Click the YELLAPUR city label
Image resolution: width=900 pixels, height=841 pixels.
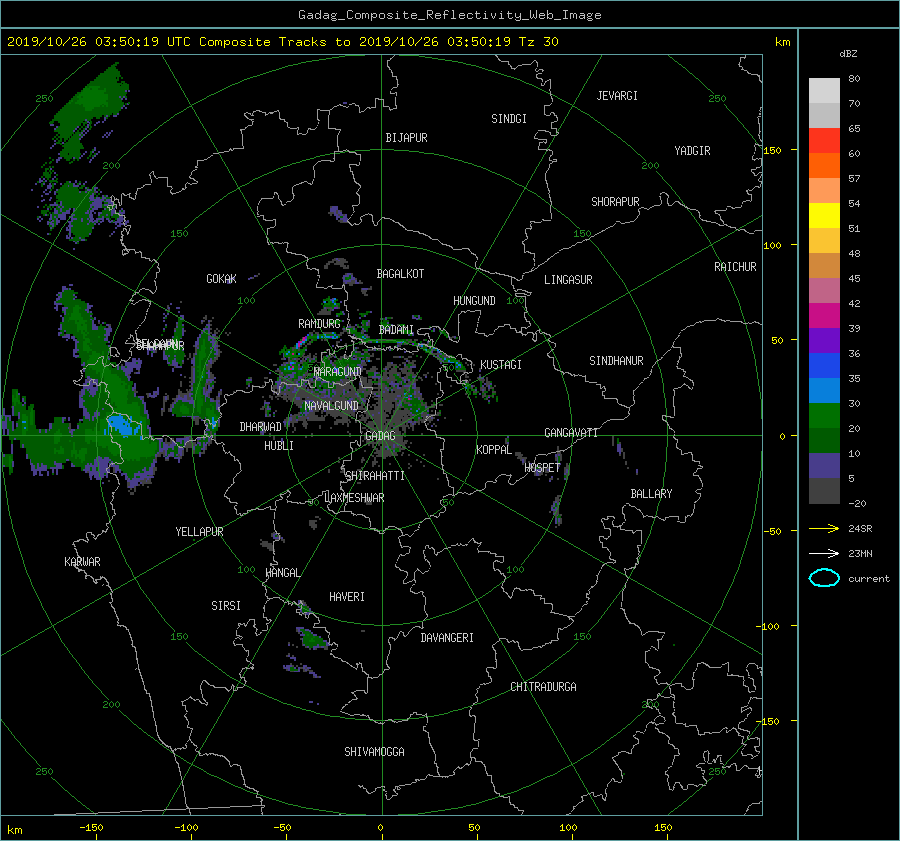point(199,532)
